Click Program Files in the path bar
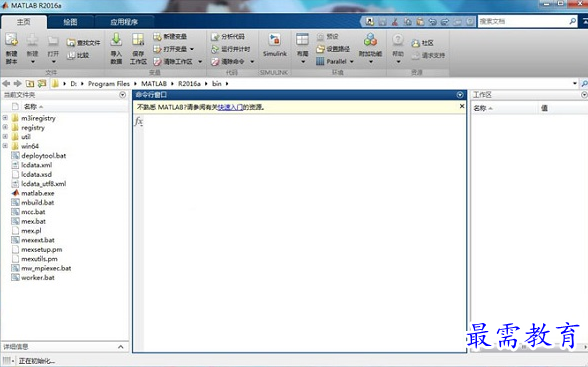 [x=109, y=84]
